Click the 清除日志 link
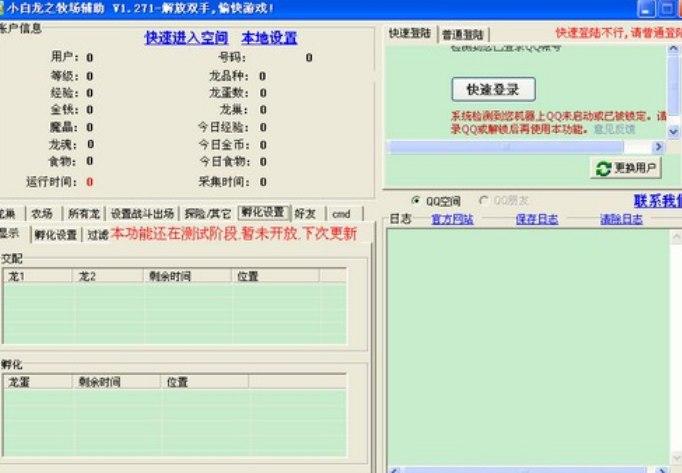The image size is (682, 473). [621, 219]
